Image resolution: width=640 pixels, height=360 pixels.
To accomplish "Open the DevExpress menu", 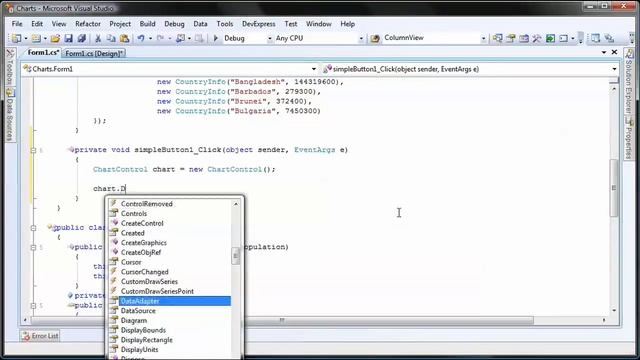I will click(258, 24).
